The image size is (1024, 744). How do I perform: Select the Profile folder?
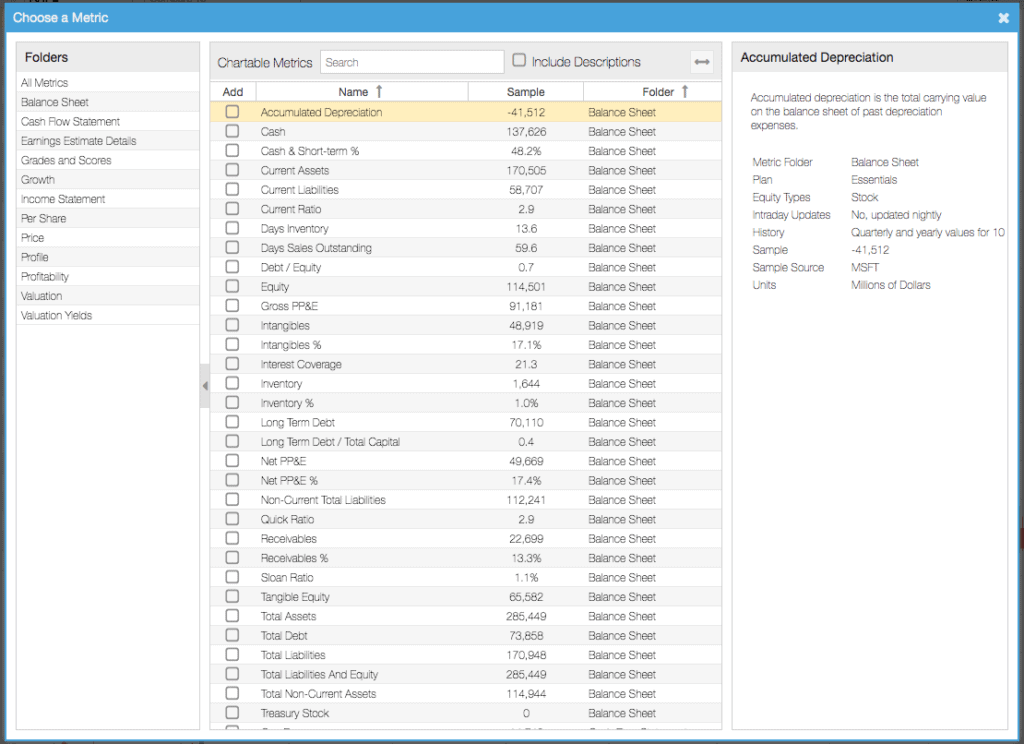108,257
